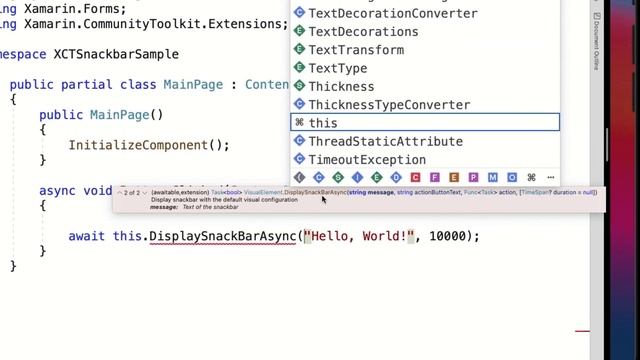
Task: Place cursor on DisplaySnackBarAsync method call
Action: (x=222, y=236)
